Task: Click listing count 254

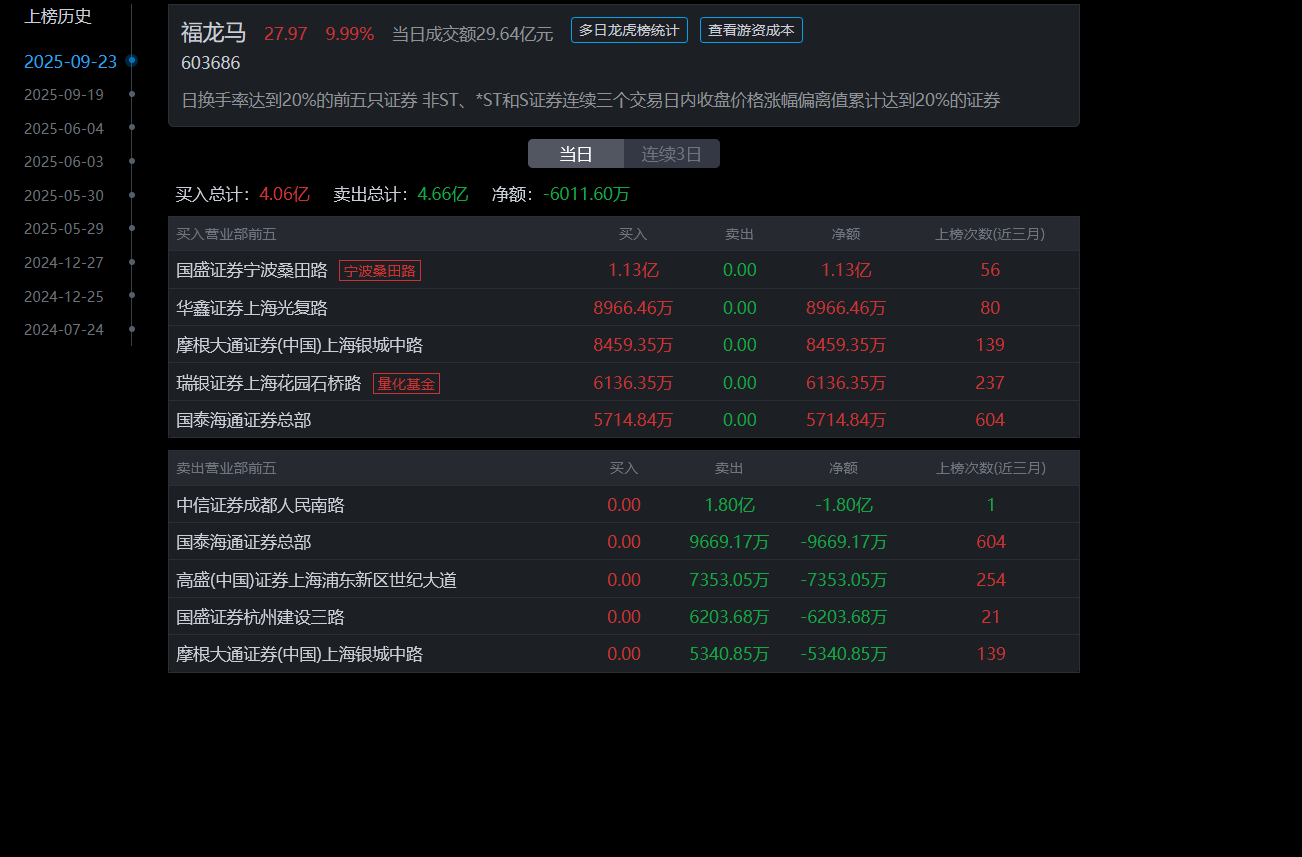Action: point(991,580)
